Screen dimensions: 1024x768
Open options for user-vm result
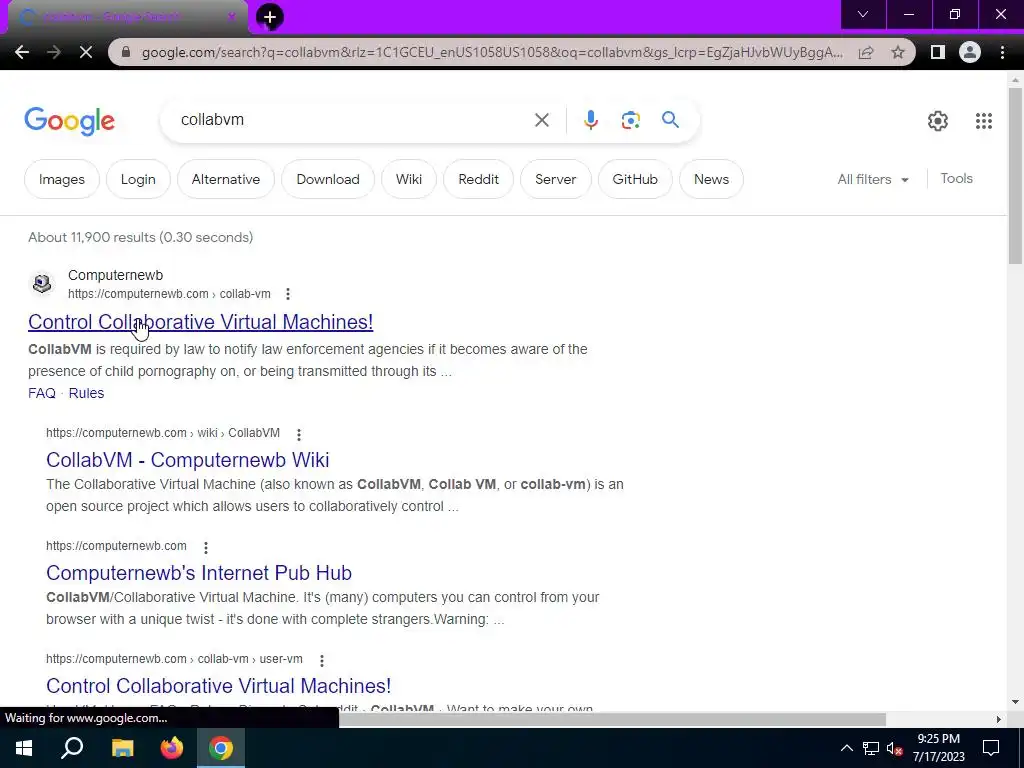click(x=321, y=660)
